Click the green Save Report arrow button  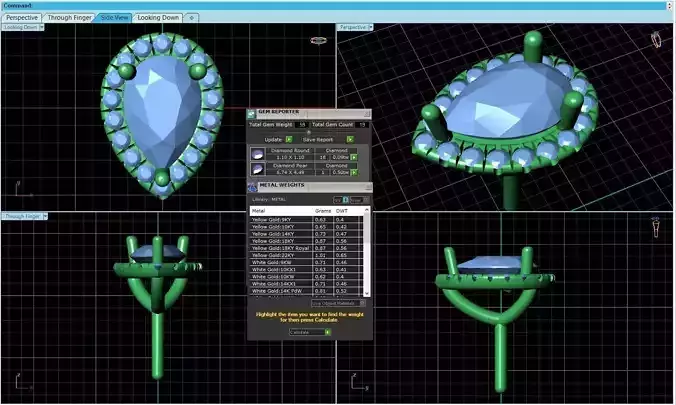[350, 139]
